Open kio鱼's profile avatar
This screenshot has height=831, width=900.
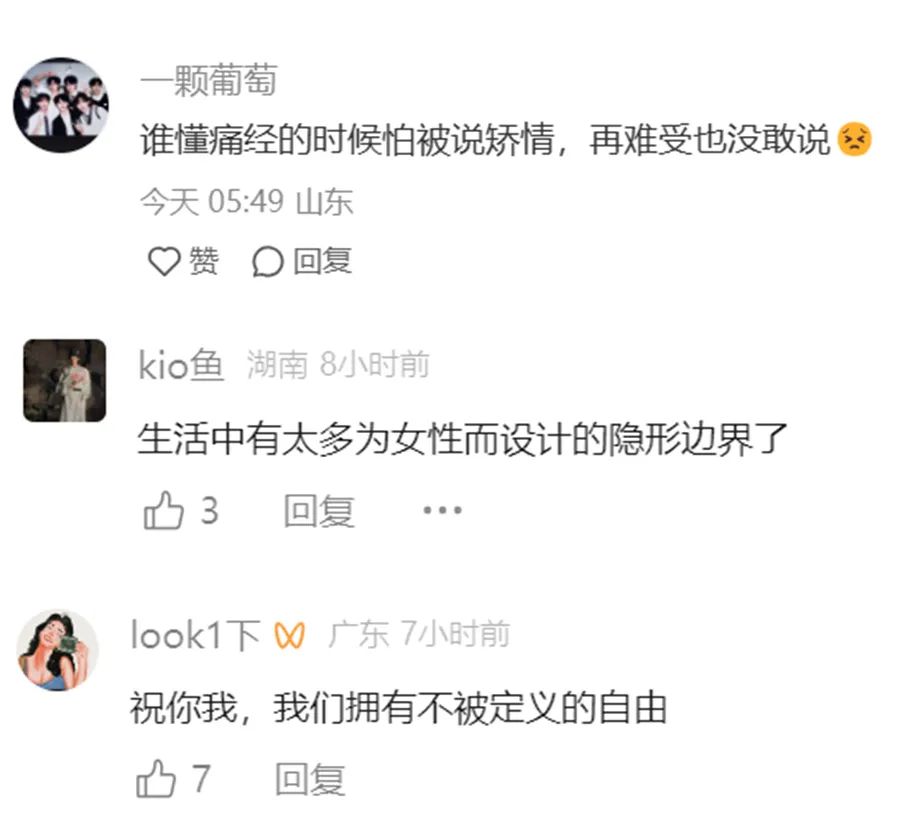(x=64, y=380)
